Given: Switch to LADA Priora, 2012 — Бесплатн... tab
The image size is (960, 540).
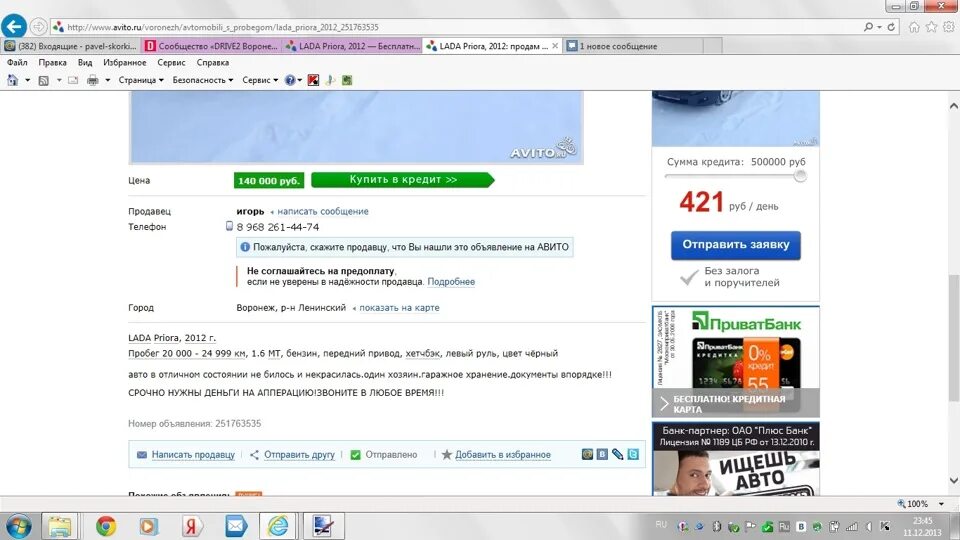Looking at the screenshot, I should (352, 46).
